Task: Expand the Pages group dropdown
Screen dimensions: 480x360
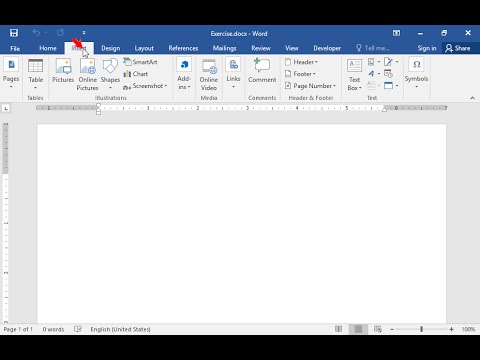Action: (11, 73)
